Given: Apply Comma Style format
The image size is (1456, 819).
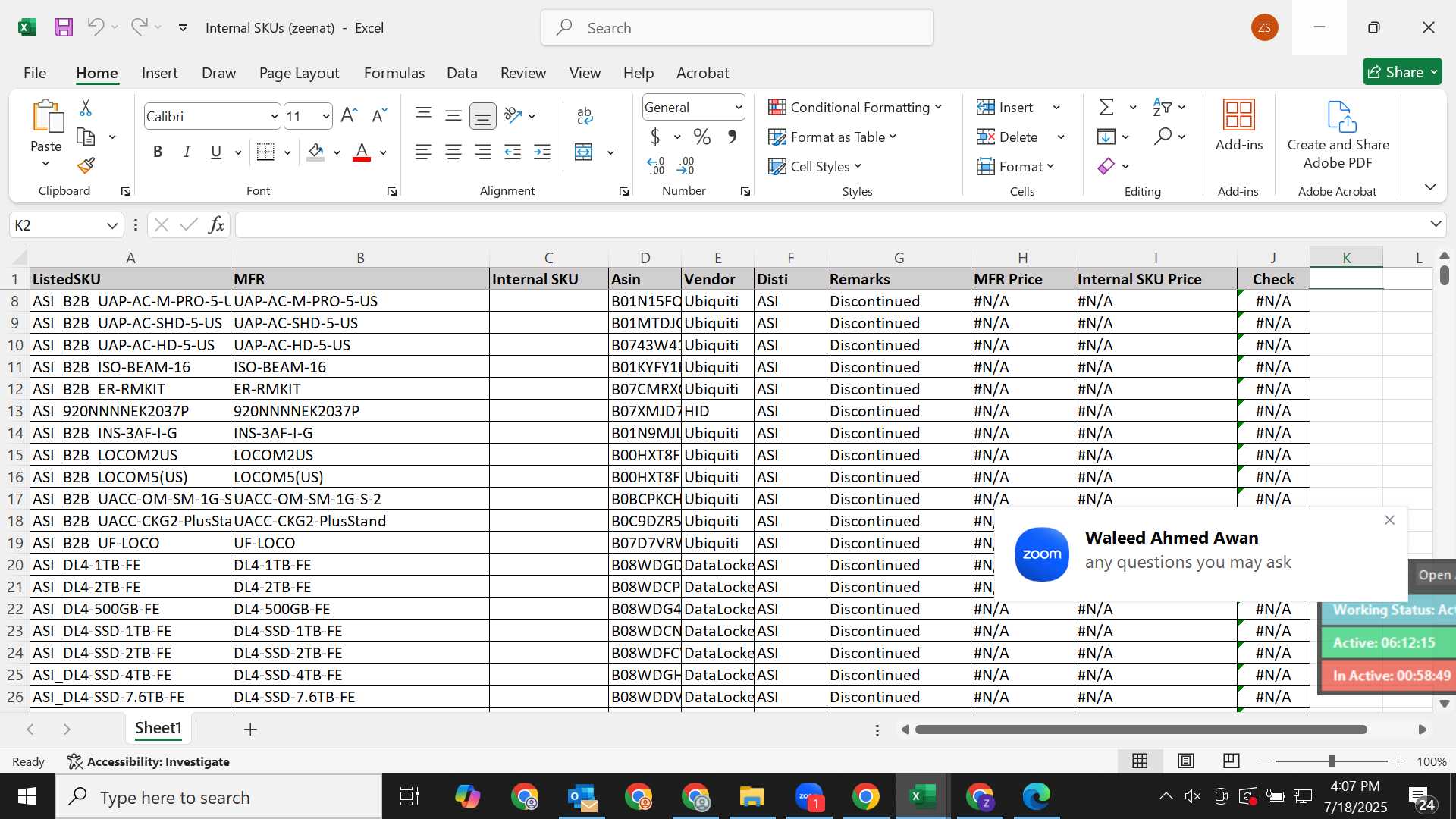Looking at the screenshot, I should click(732, 137).
